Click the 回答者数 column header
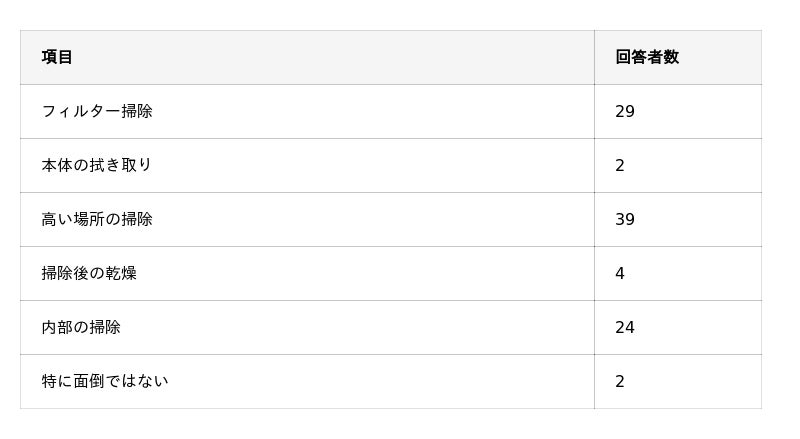The image size is (800, 439). pyautogui.click(x=647, y=57)
